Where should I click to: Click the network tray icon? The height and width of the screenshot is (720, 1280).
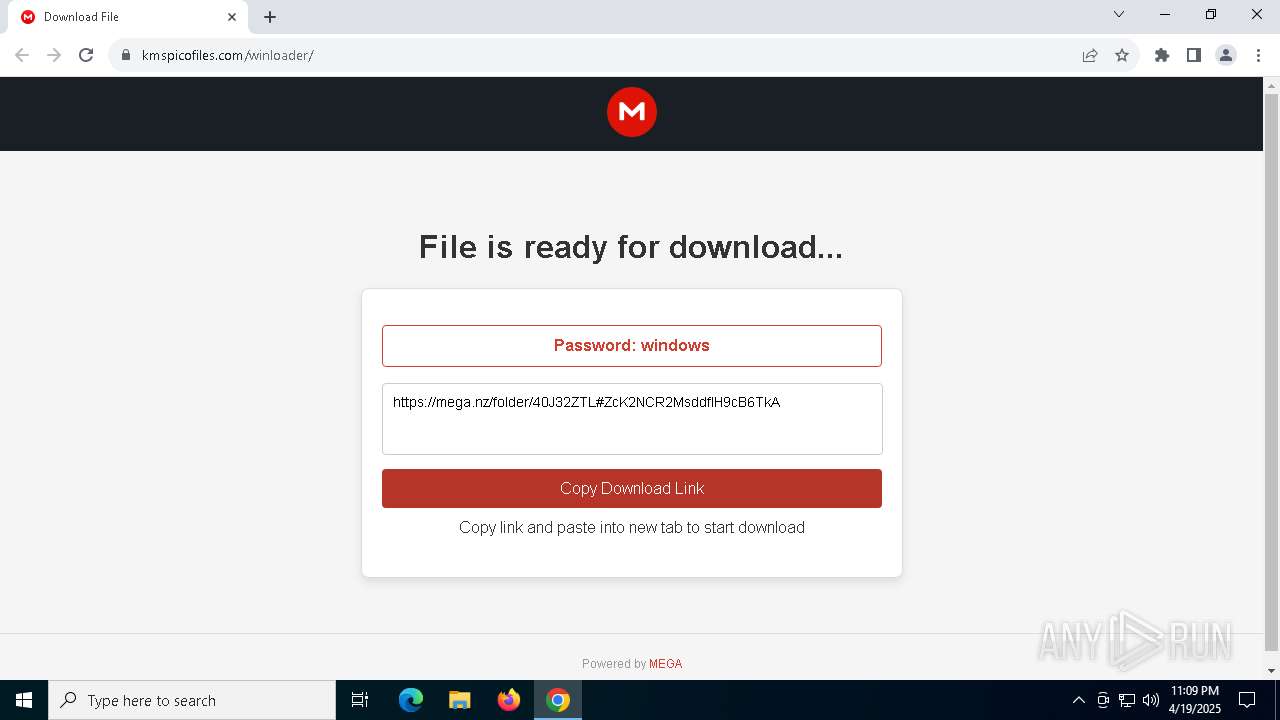(x=1127, y=700)
